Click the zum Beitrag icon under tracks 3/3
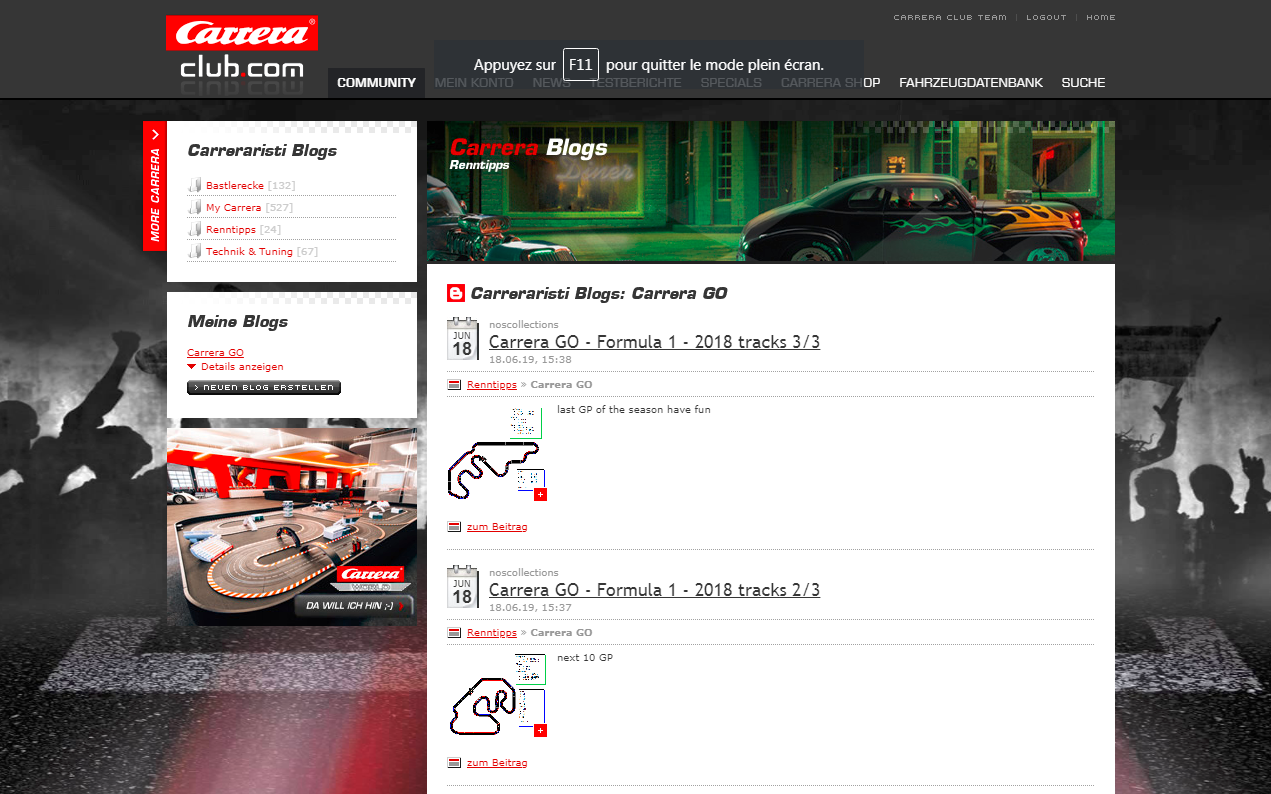The height and width of the screenshot is (794, 1271). (454, 526)
